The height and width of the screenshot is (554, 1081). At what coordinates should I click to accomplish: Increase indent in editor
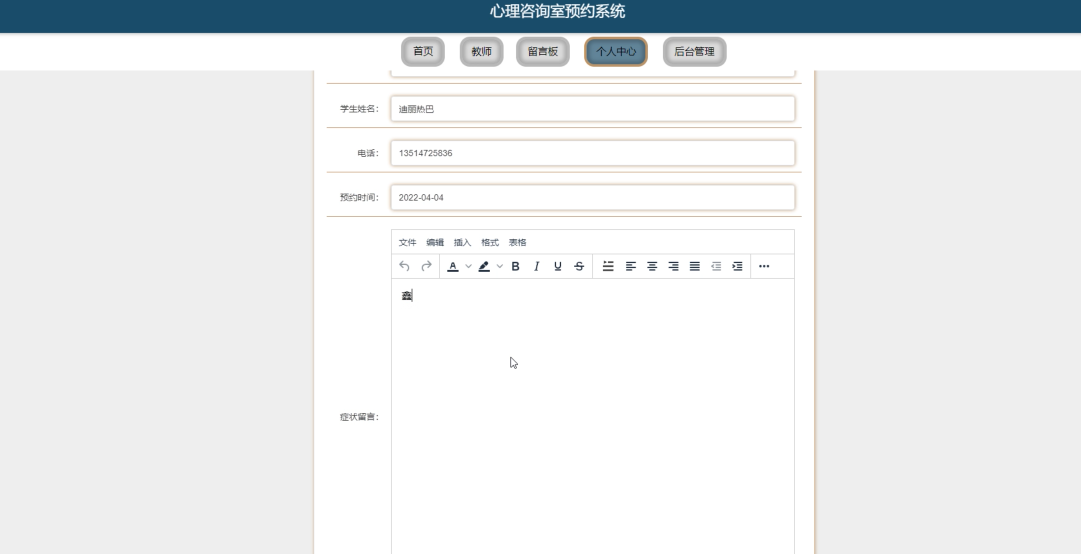point(738,266)
